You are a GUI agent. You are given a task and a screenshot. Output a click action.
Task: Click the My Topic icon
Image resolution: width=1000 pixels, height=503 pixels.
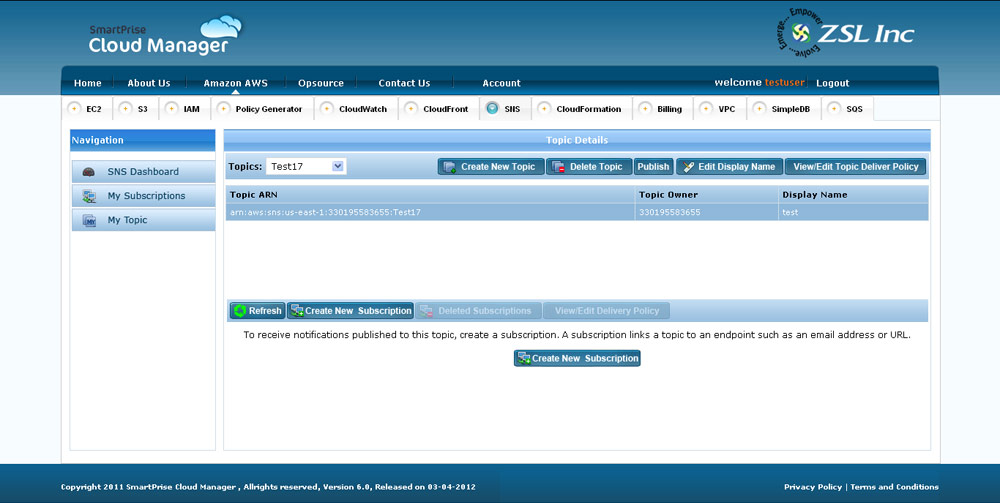click(89, 221)
